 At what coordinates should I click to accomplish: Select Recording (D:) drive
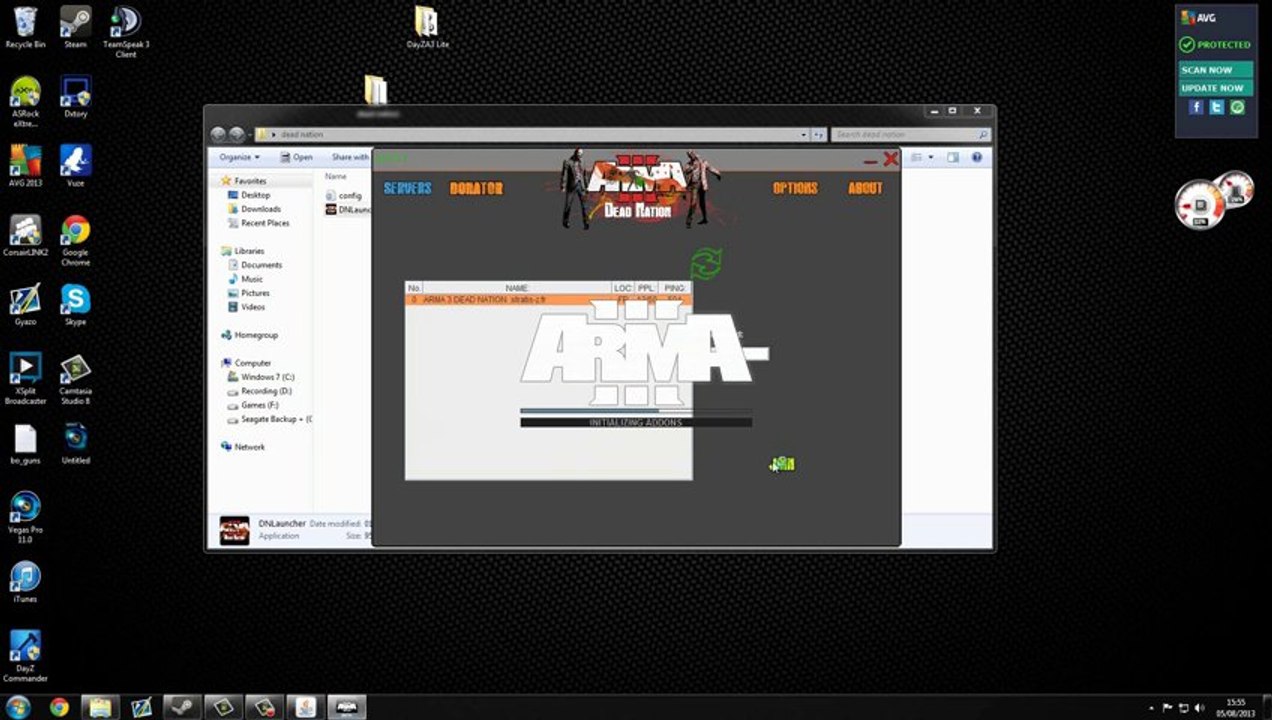coord(266,391)
